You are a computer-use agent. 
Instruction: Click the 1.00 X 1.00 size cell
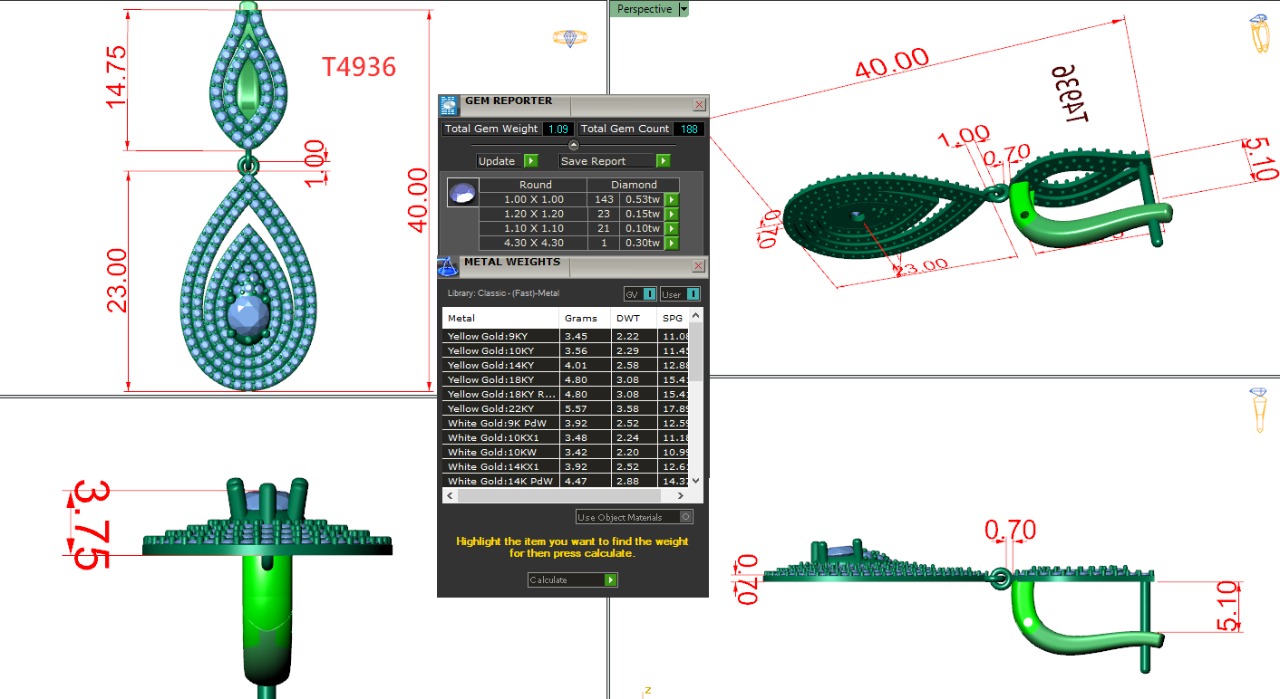click(535, 199)
